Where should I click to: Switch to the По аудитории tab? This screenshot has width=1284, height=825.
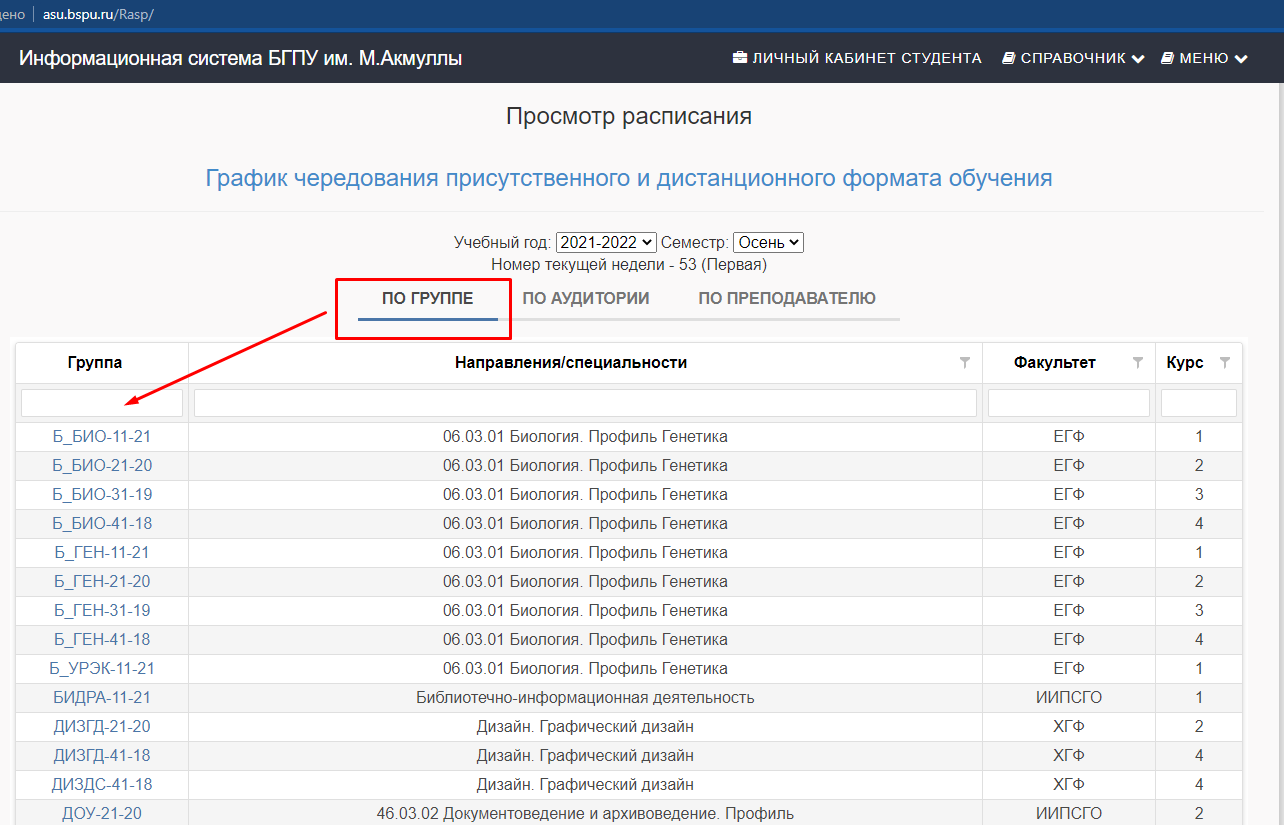click(x=585, y=298)
